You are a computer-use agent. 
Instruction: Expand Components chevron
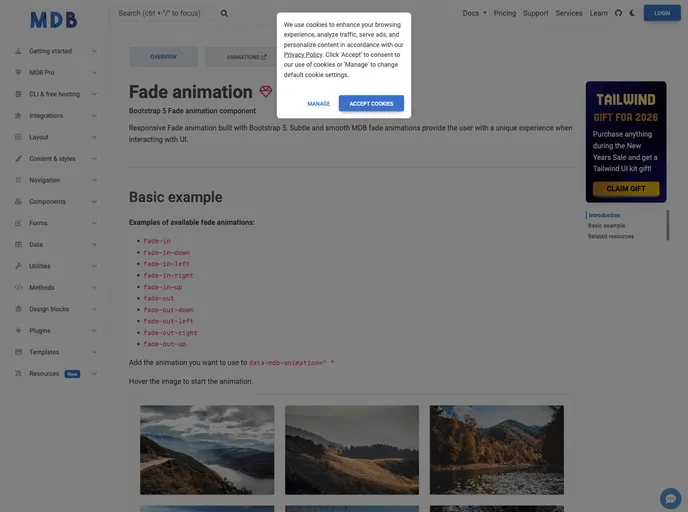pyautogui.click(x=94, y=201)
